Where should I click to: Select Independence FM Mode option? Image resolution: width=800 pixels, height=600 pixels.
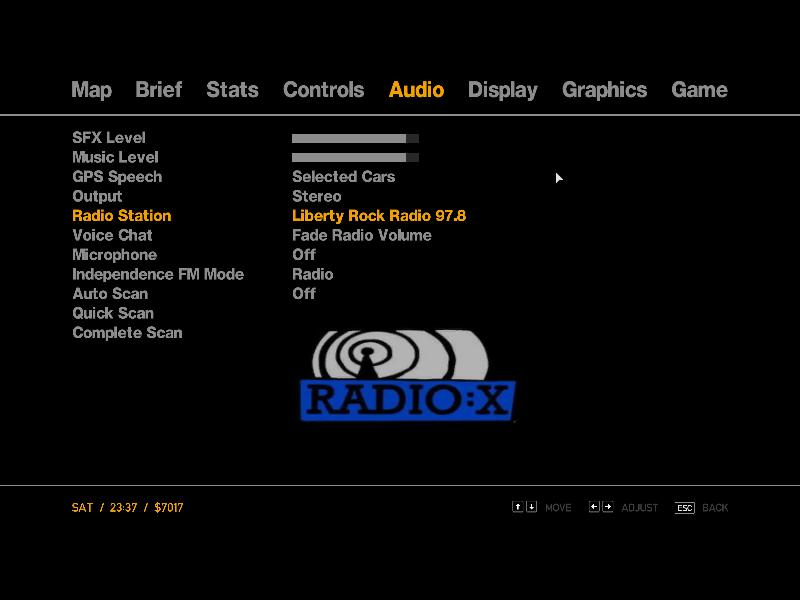click(158, 274)
